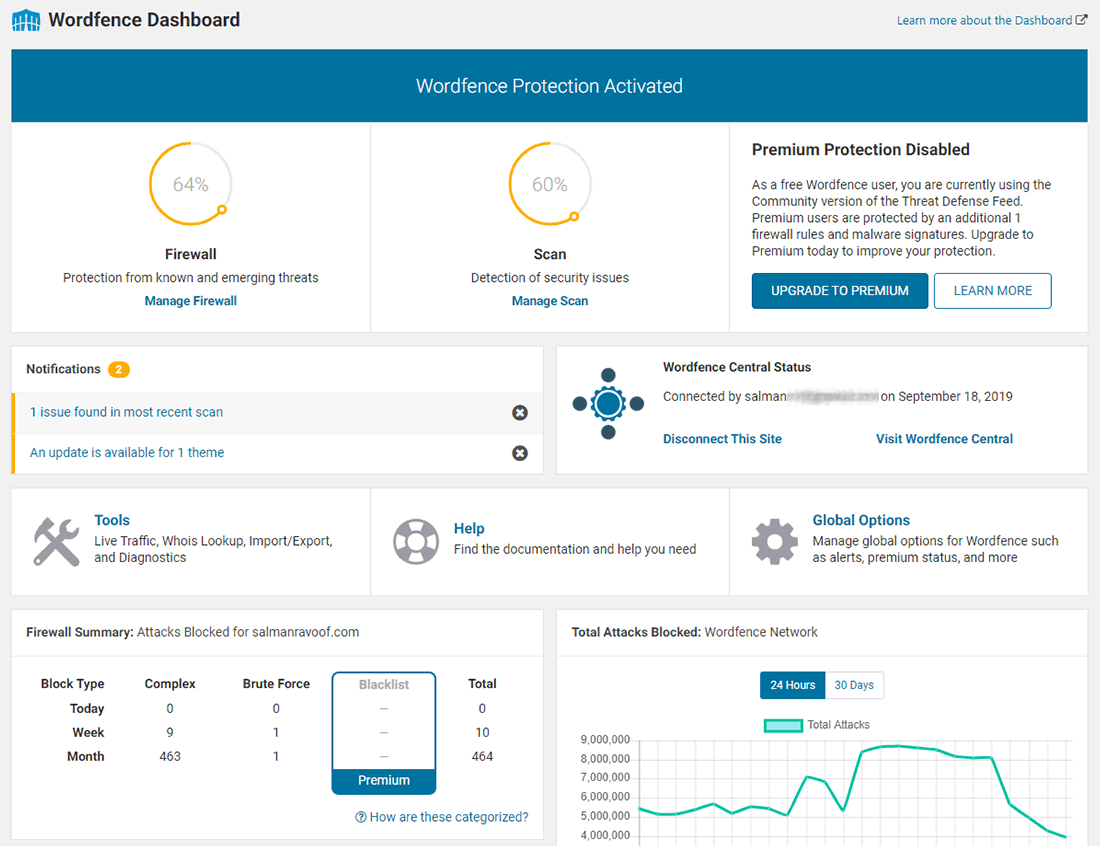Click the external link icon beside Dashboard help

click(1081, 19)
